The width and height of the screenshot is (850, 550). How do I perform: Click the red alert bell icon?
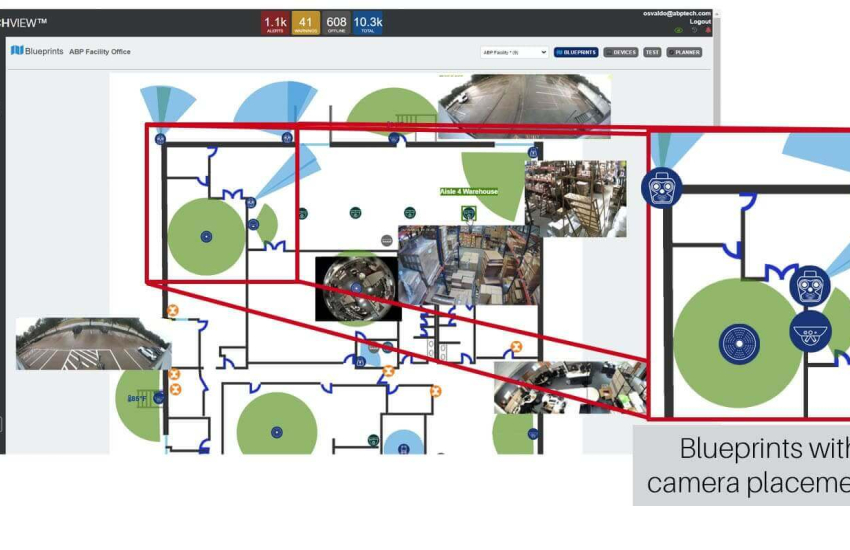click(x=708, y=30)
